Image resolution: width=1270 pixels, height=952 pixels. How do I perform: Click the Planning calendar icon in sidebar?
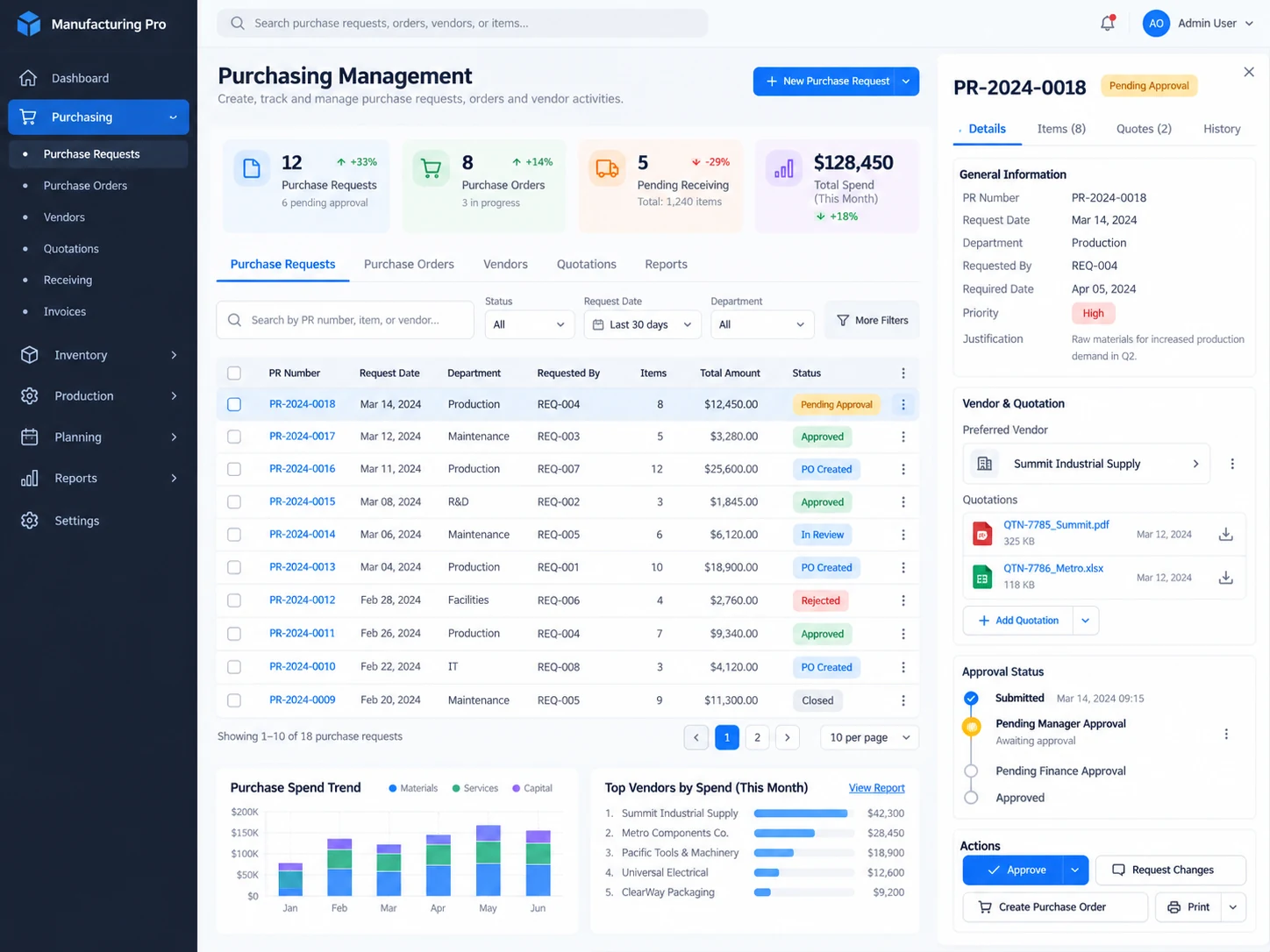(30, 437)
